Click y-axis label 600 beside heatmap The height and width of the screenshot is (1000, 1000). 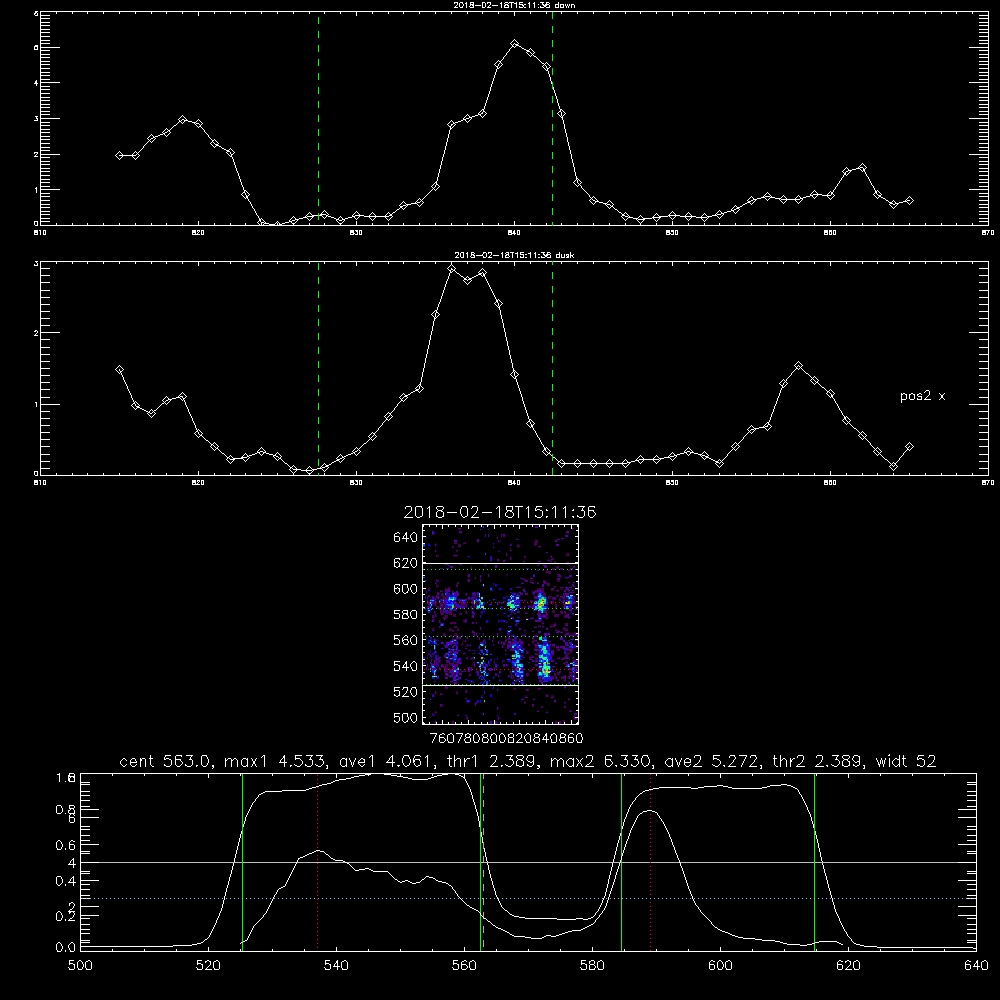point(406,589)
